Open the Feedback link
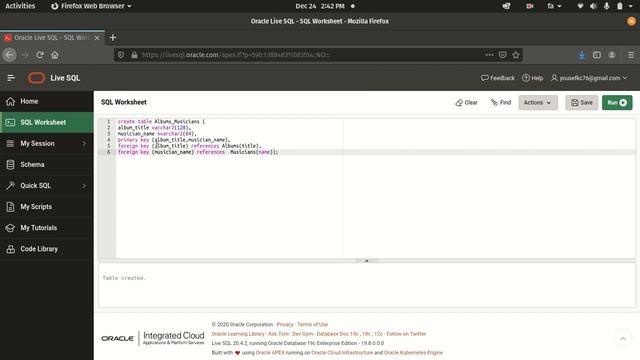The image size is (640, 360). coord(498,78)
